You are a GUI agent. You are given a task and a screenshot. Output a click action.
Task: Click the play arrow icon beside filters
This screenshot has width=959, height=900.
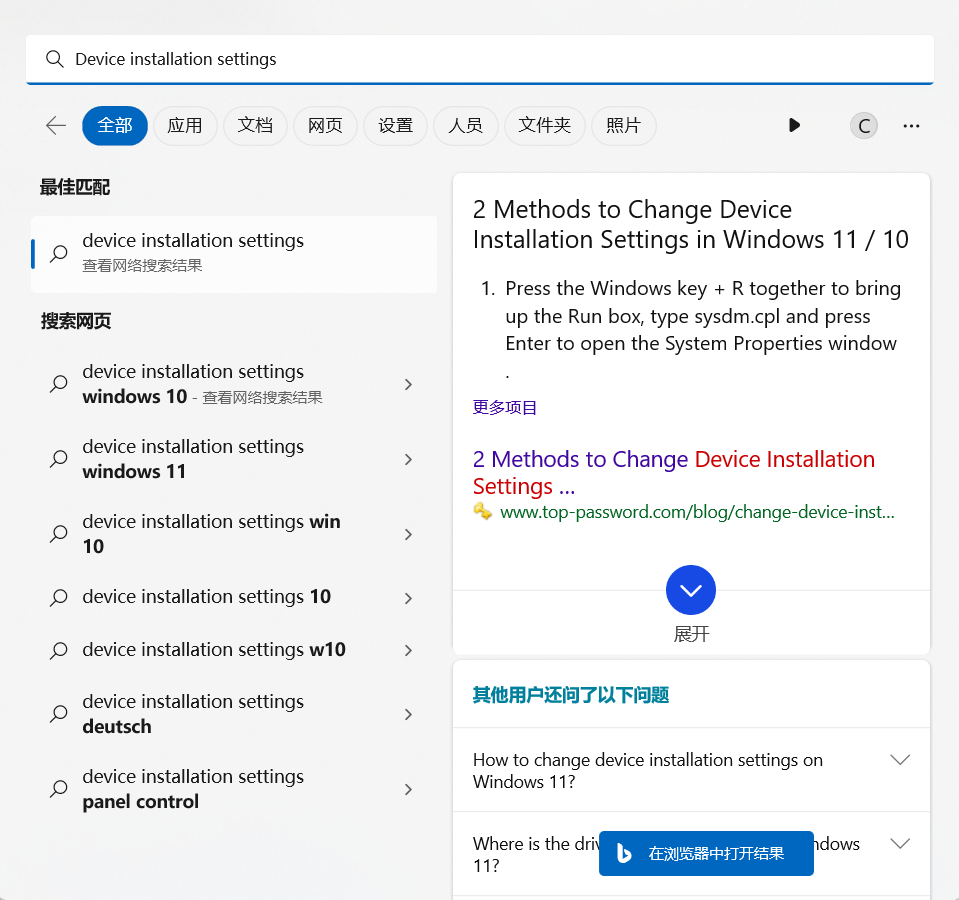(x=794, y=125)
